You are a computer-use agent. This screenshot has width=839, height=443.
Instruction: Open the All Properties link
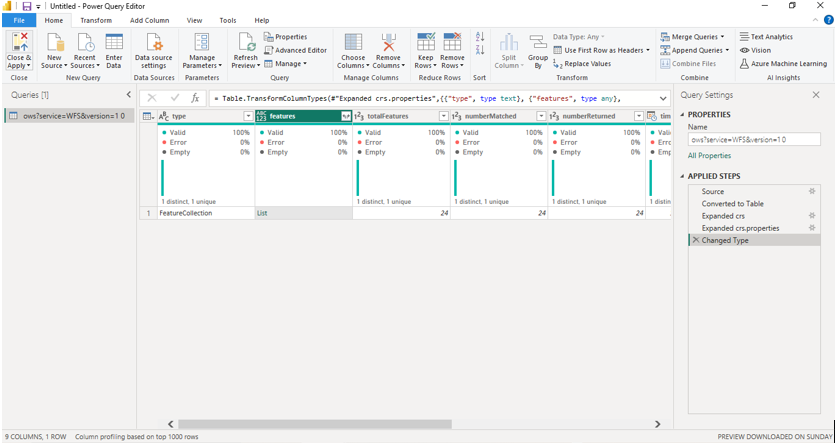point(709,156)
